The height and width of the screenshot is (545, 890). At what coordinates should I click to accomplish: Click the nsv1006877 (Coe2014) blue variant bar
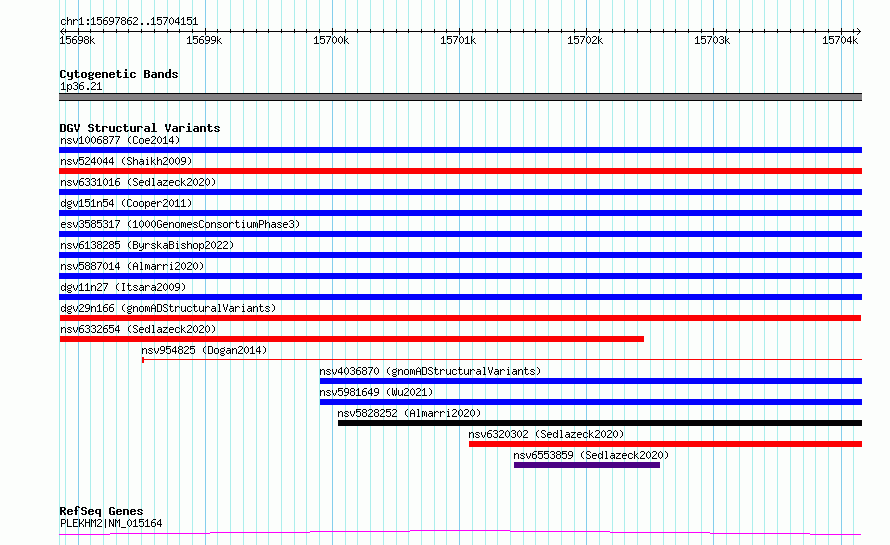pos(460,150)
